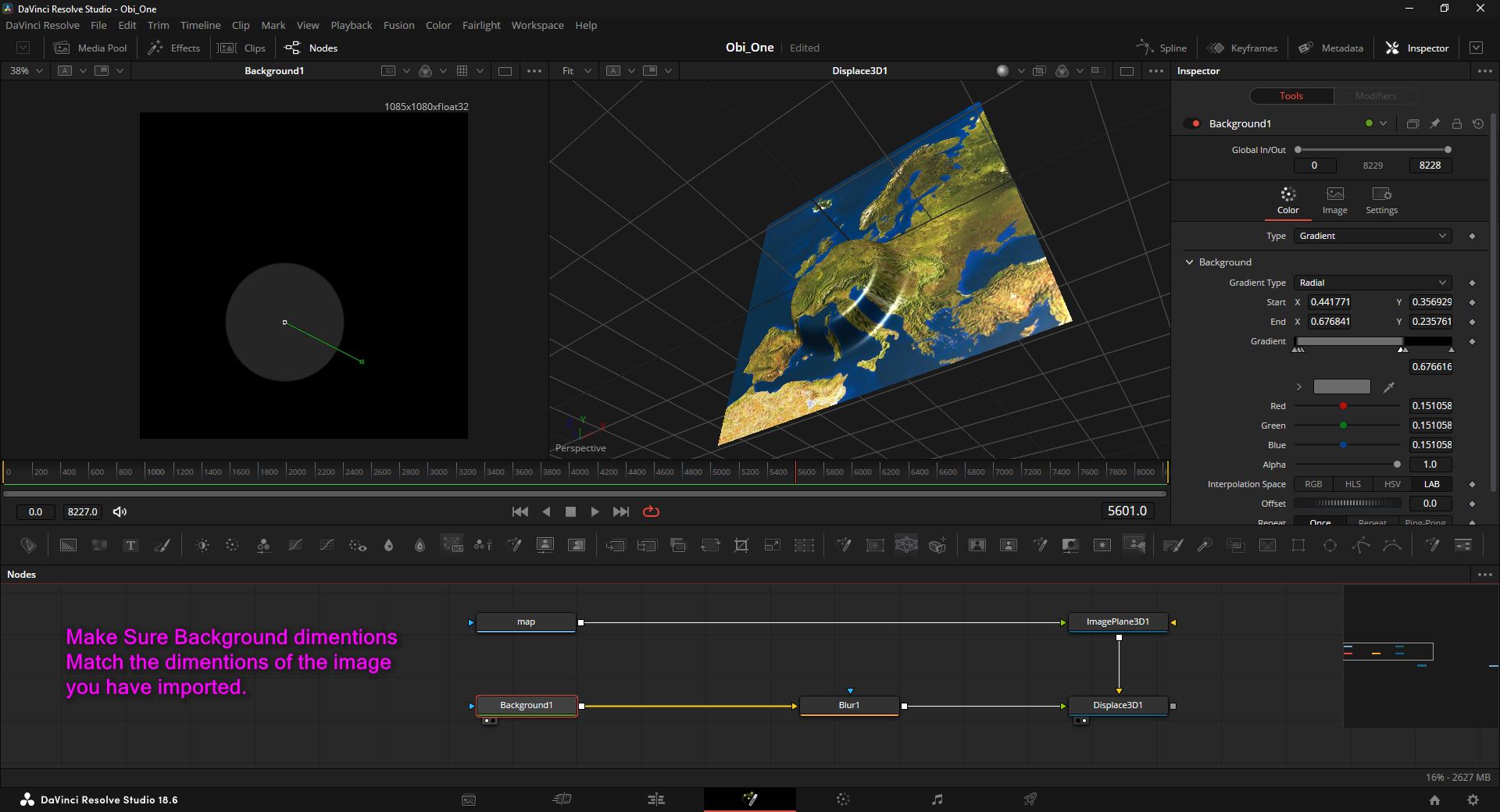This screenshot has height=812, width=1500.
Task: Switch to Image tab in Inspector
Action: point(1334,201)
